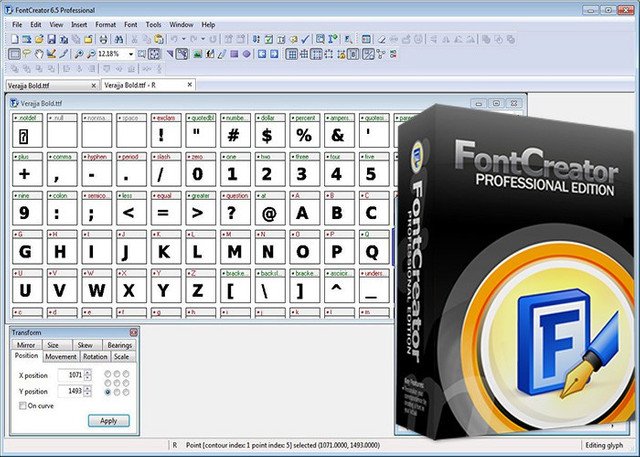Open the zoom percentage dropdown showing 12.18%

pos(131,54)
